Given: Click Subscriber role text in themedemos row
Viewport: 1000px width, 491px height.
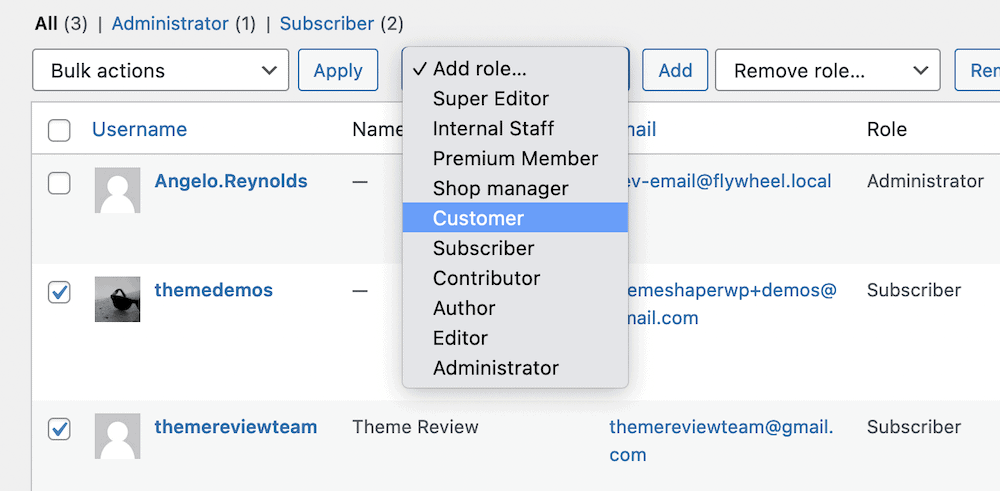Looking at the screenshot, I should (914, 290).
